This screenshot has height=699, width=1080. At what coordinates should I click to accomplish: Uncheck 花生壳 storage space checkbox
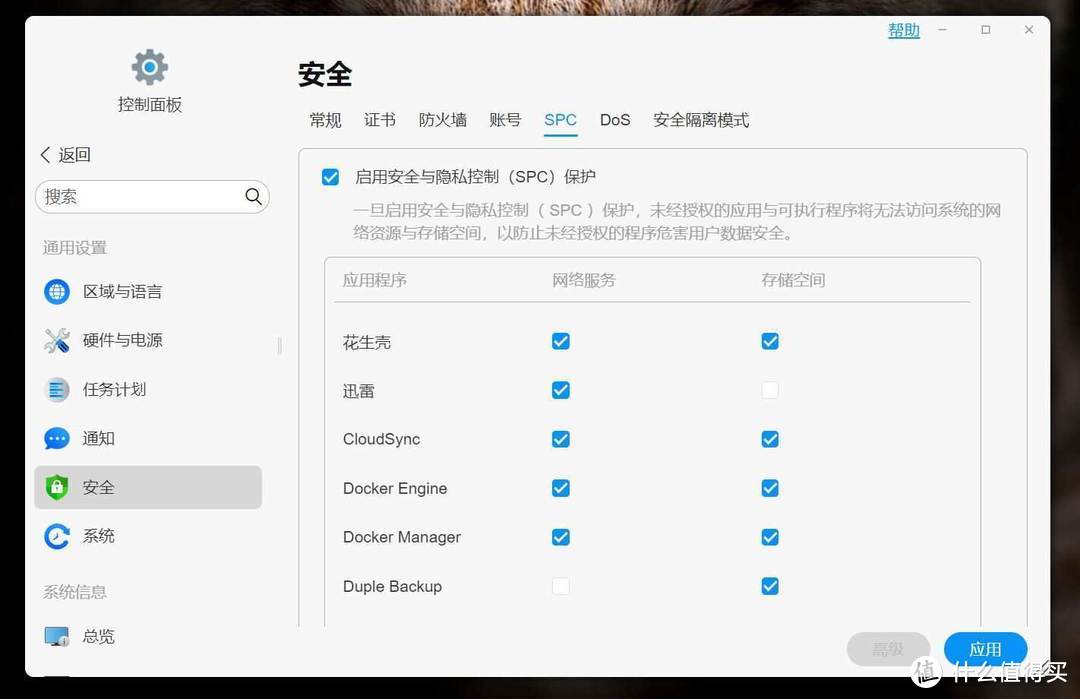[x=770, y=342]
